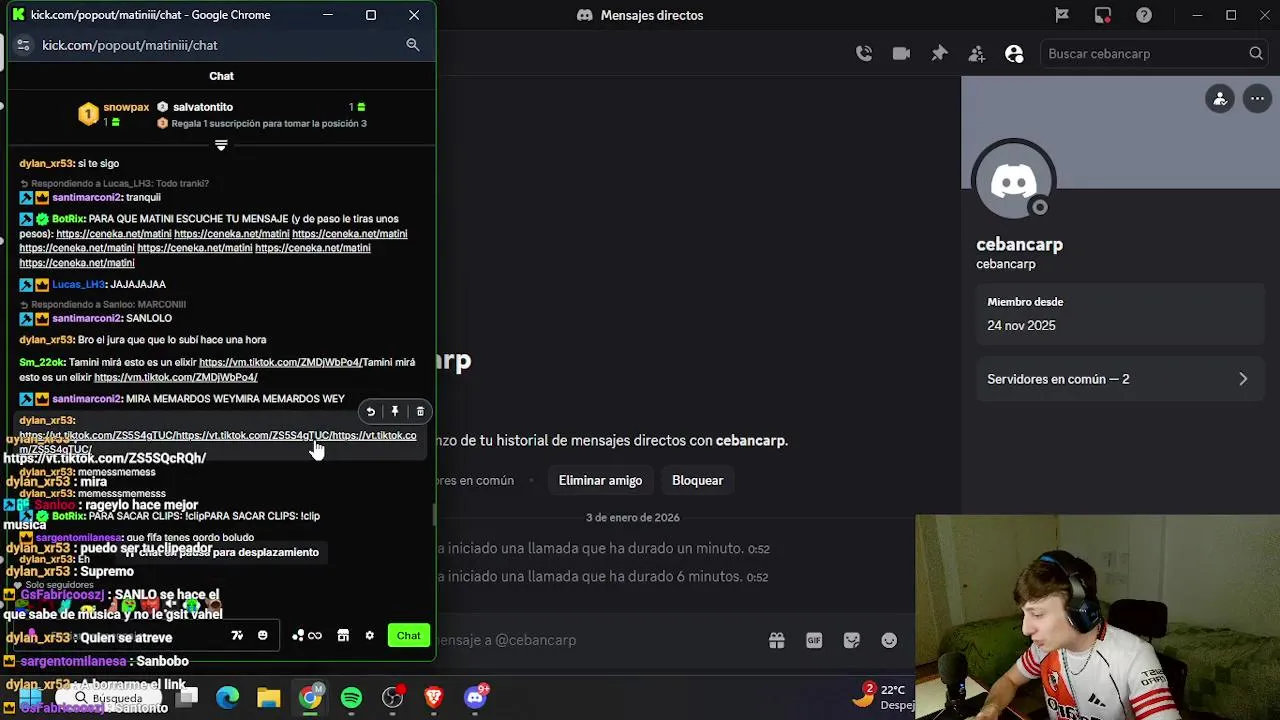The image size is (1280, 720).
Task: Open Discord inbox flag icon
Action: click(1062, 15)
